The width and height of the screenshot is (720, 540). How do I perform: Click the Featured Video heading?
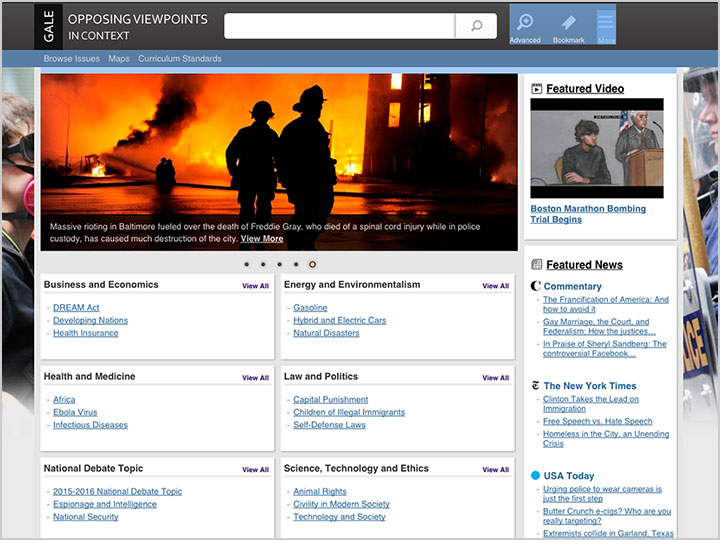585,89
